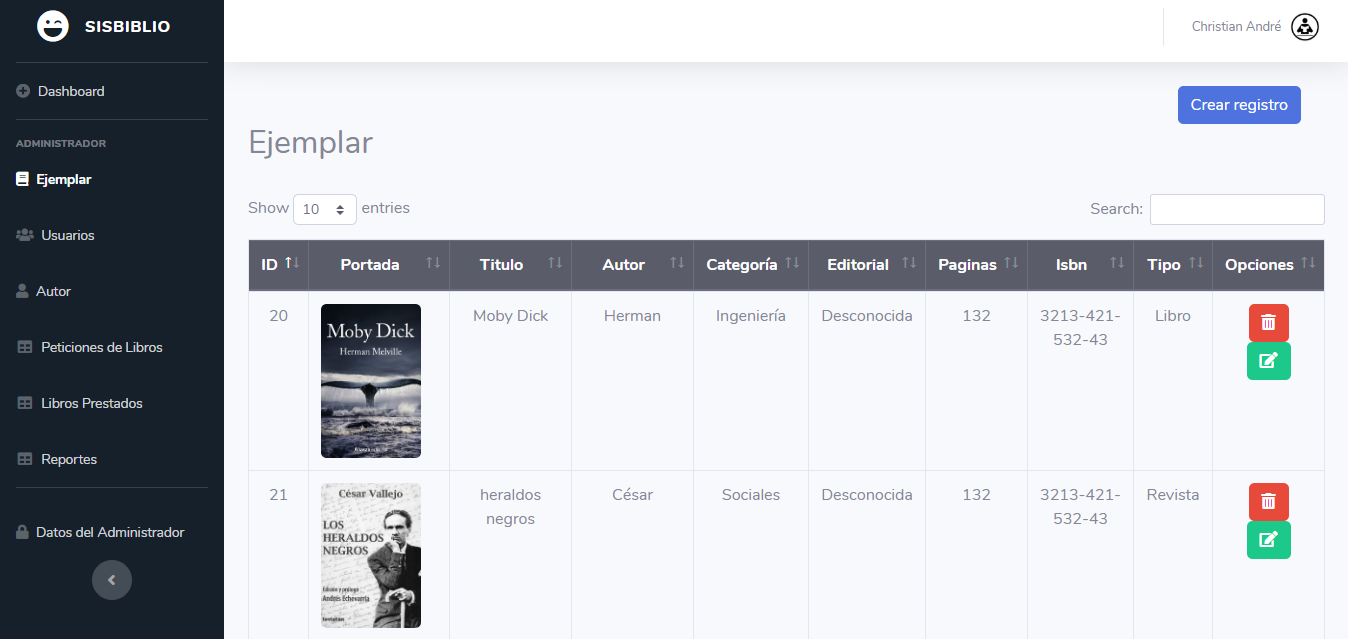This screenshot has width=1348, height=639.
Task: Edit the heraldos negros record
Action: [x=1268, y=540]
